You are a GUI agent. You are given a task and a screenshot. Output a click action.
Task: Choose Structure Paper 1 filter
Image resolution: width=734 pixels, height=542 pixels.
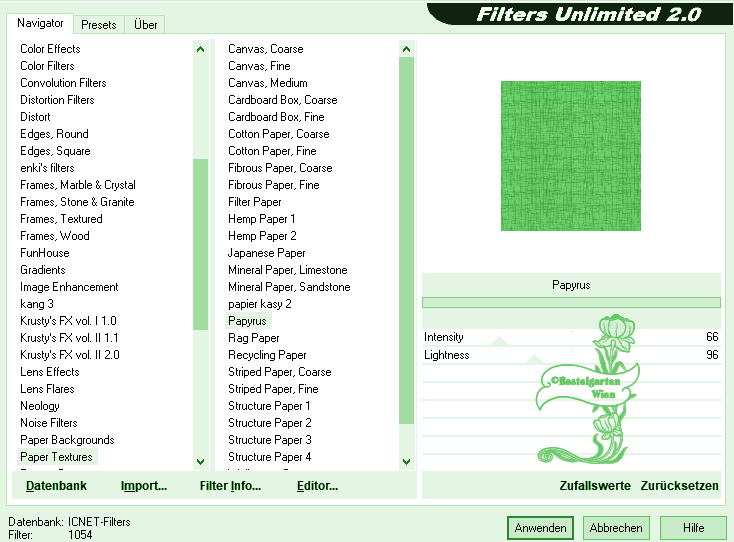point(269,406)
